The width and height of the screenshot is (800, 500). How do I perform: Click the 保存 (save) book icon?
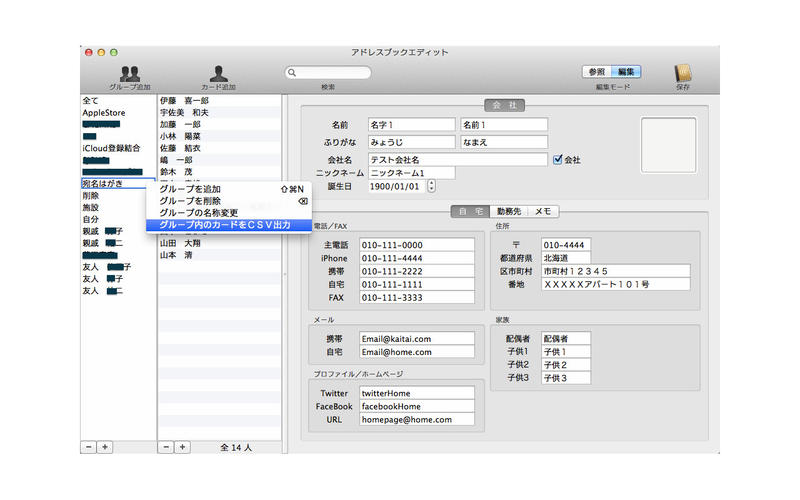683,74
